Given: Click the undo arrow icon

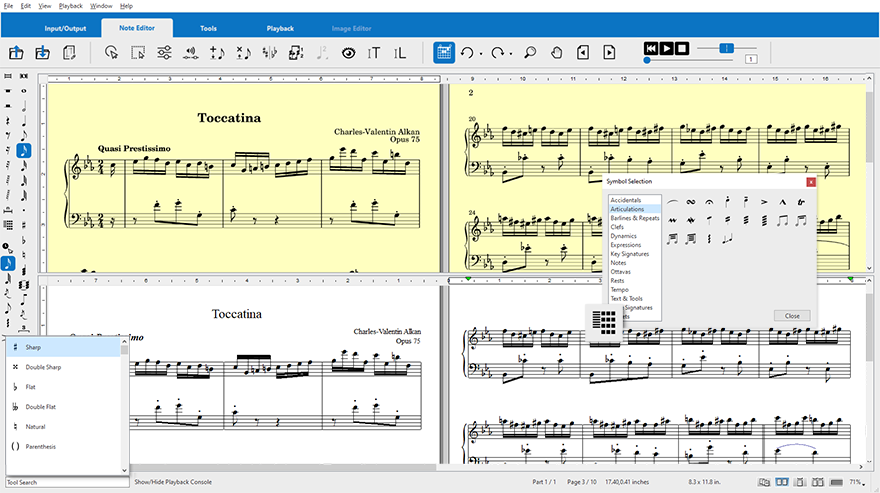Looking at the screenshot, I should click(x=468, y=53).
